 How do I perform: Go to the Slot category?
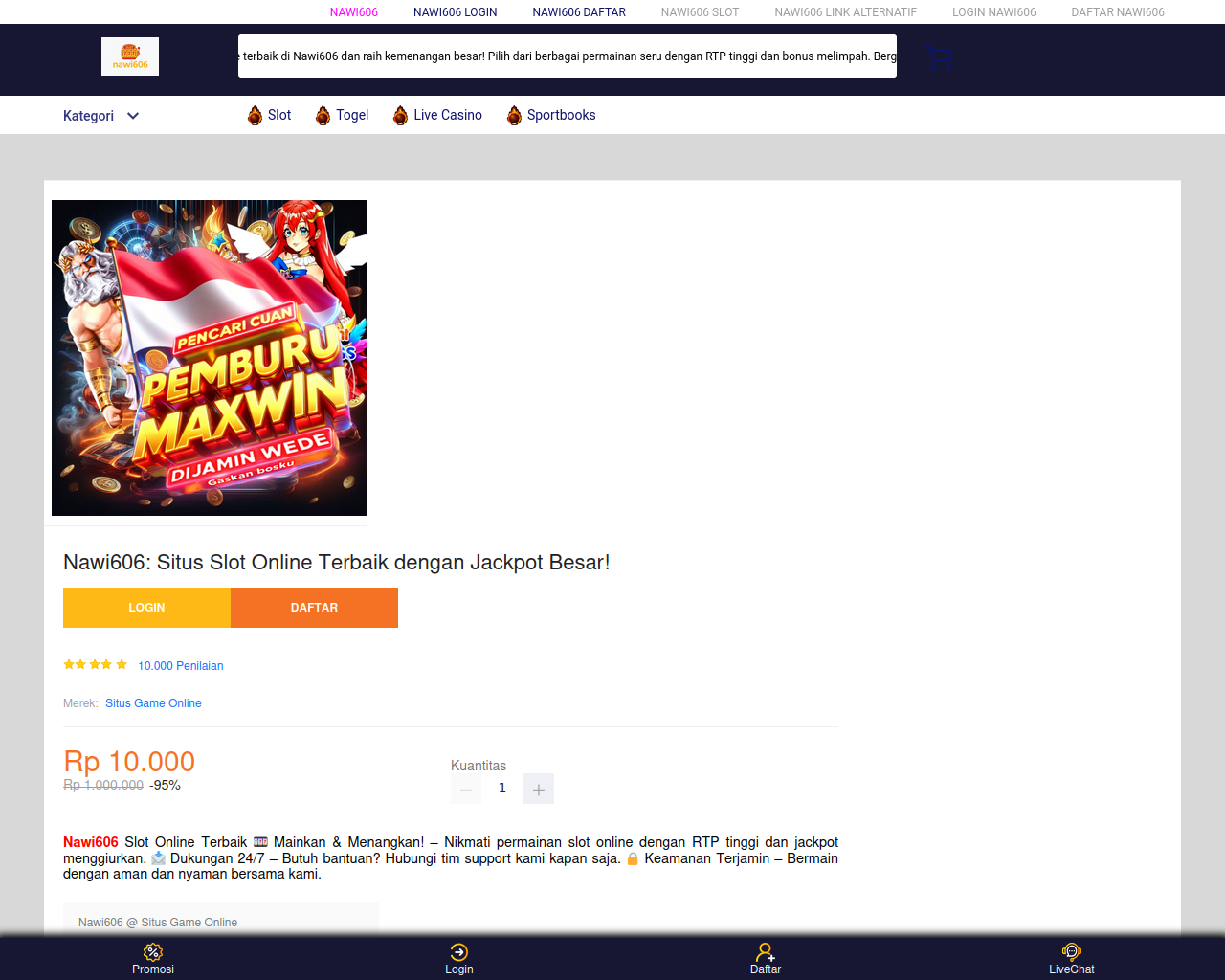[x=279, y=115]
